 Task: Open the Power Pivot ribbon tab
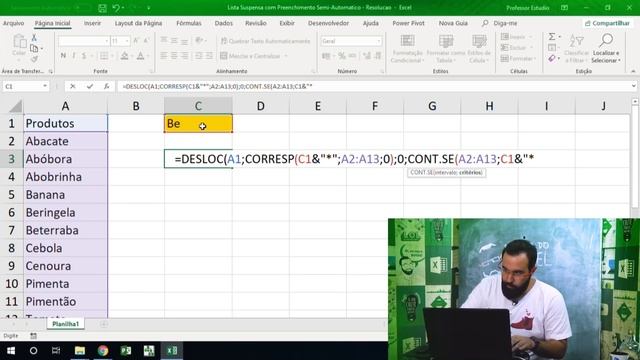408,23
